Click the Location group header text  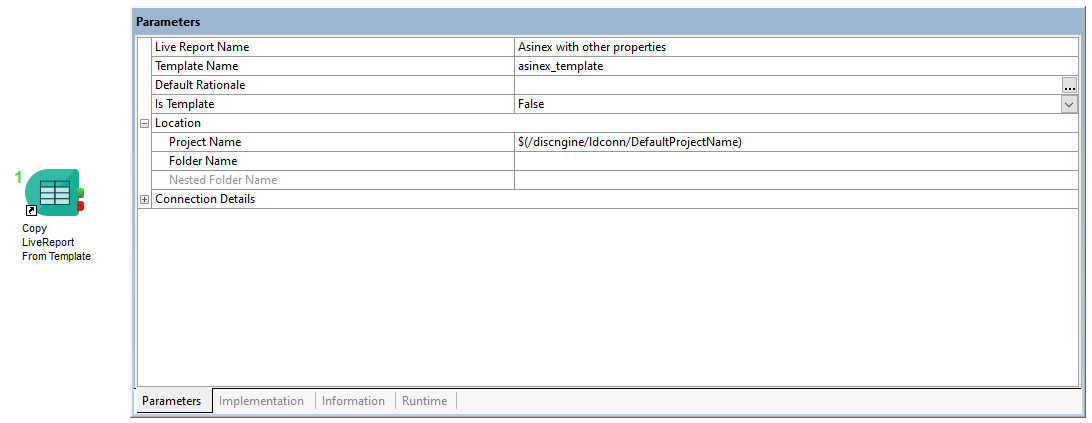click(178, 123)
